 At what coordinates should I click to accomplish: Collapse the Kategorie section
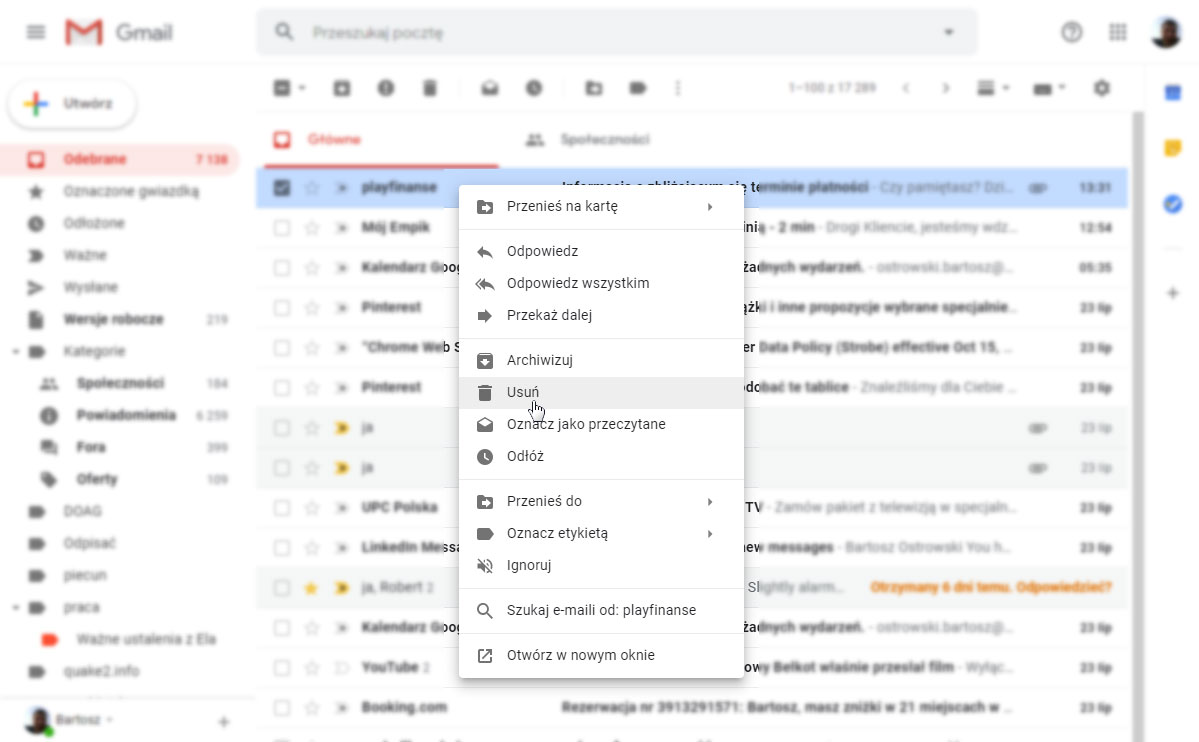[x=16, y=351]
